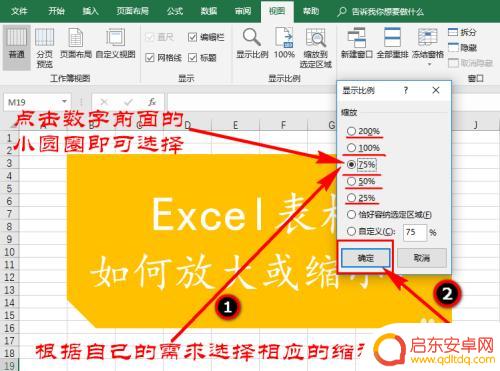
Task: Click the custom zoom percentage field
Action: [x=415, y=232]
